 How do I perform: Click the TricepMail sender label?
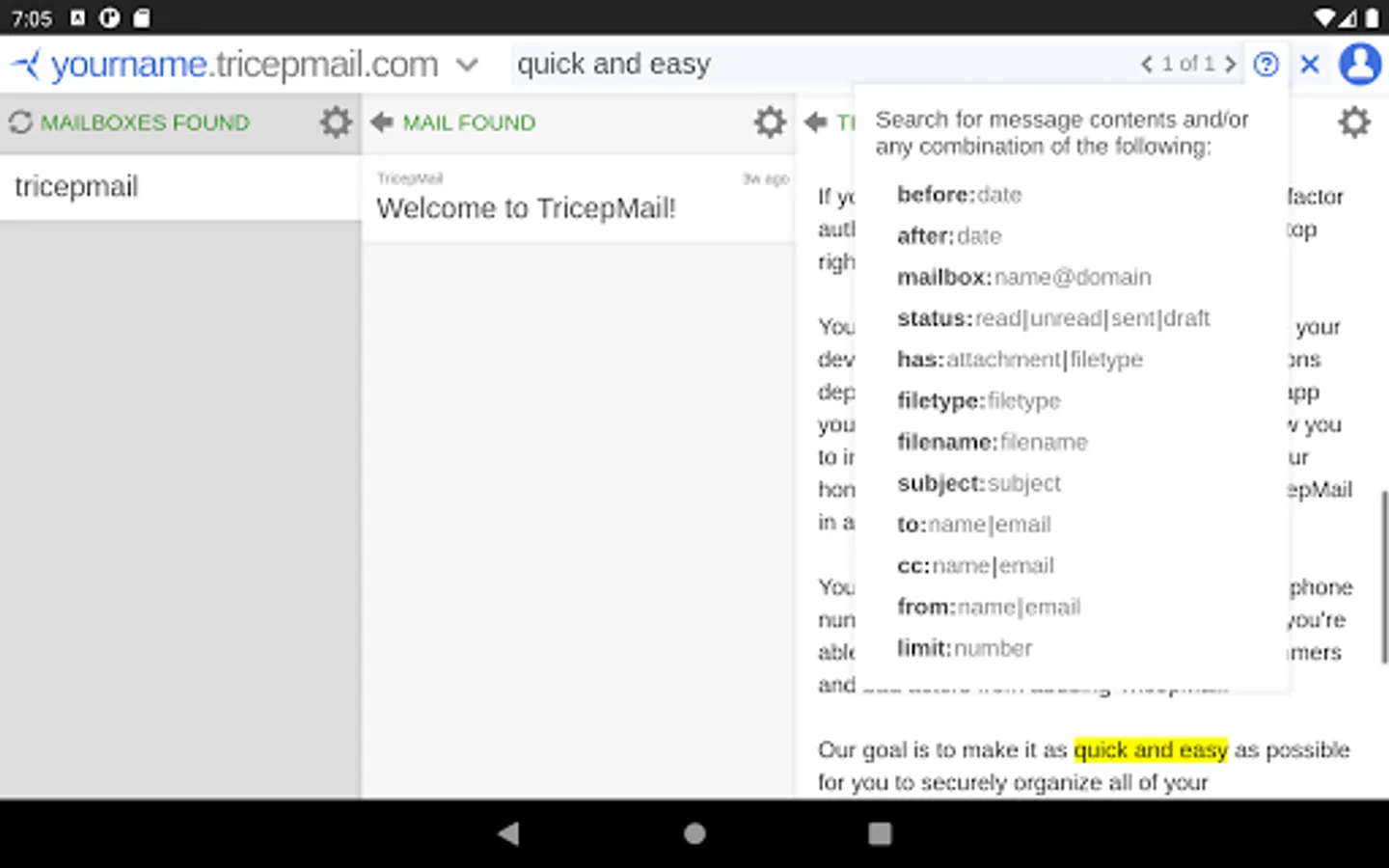pos(410,178)
